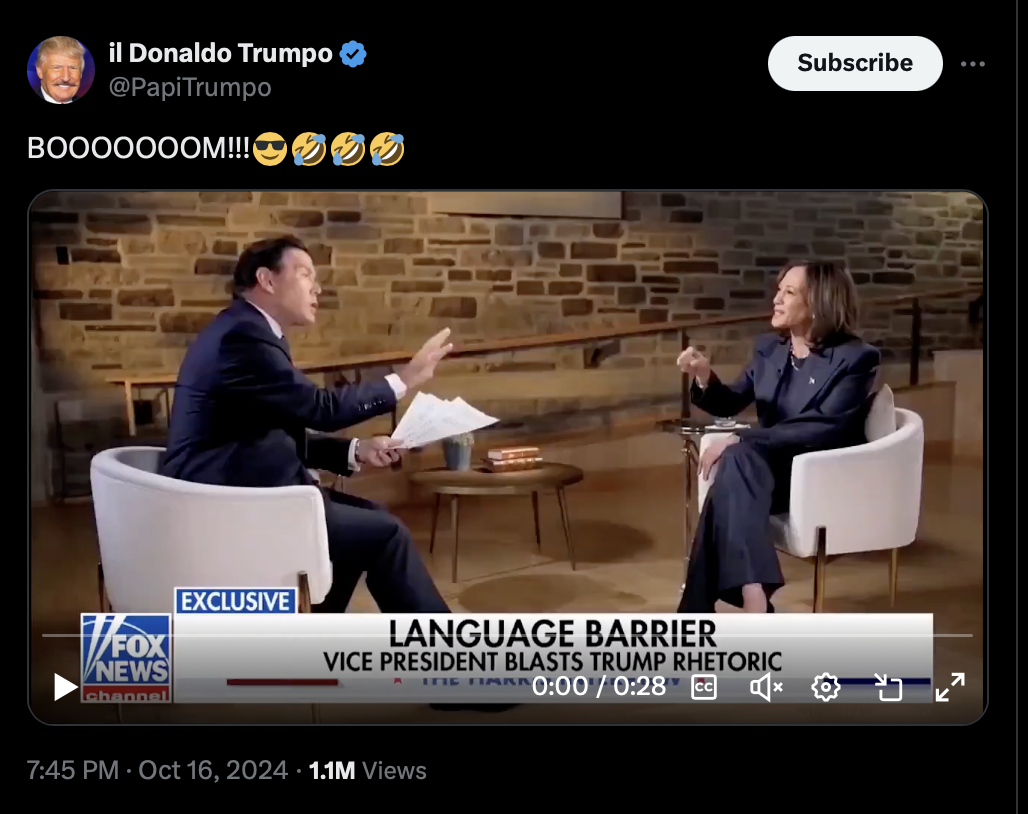Open the 7:45 PM Oct 16, 2024 timestamp
Image resolution: width=1028 pixels, height=814 pixels.
(157, 770)
